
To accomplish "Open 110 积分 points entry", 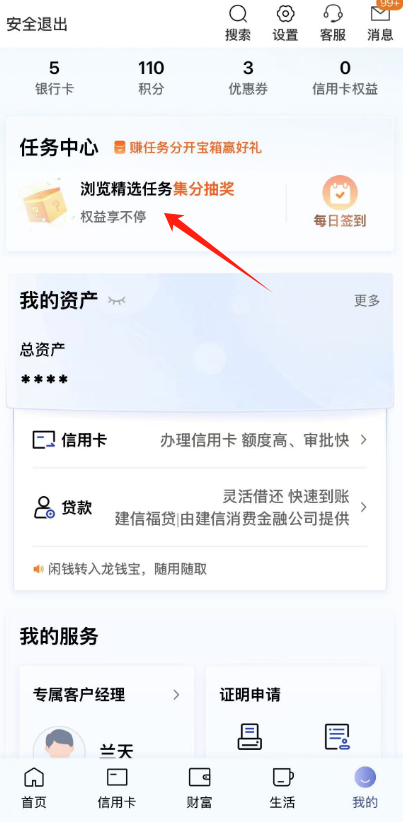I will click(x=151, y=78).
